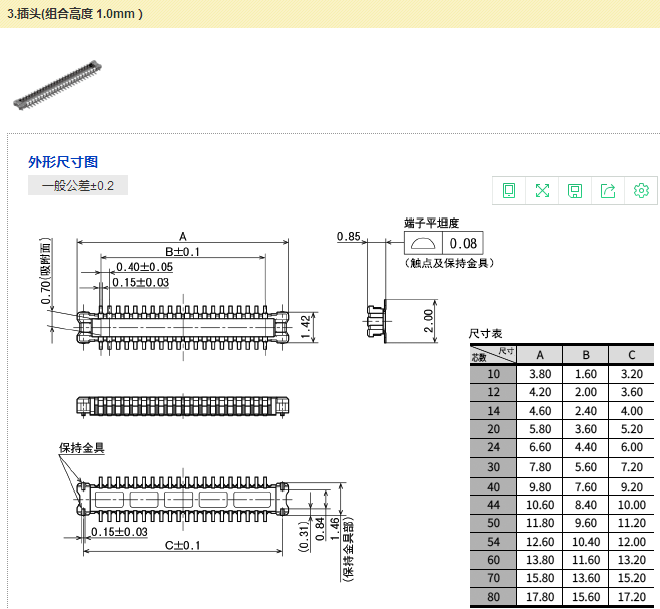Click column header B in dimension table
The height and width of the screenshot is (609, 660).
[x=586, y=355]
